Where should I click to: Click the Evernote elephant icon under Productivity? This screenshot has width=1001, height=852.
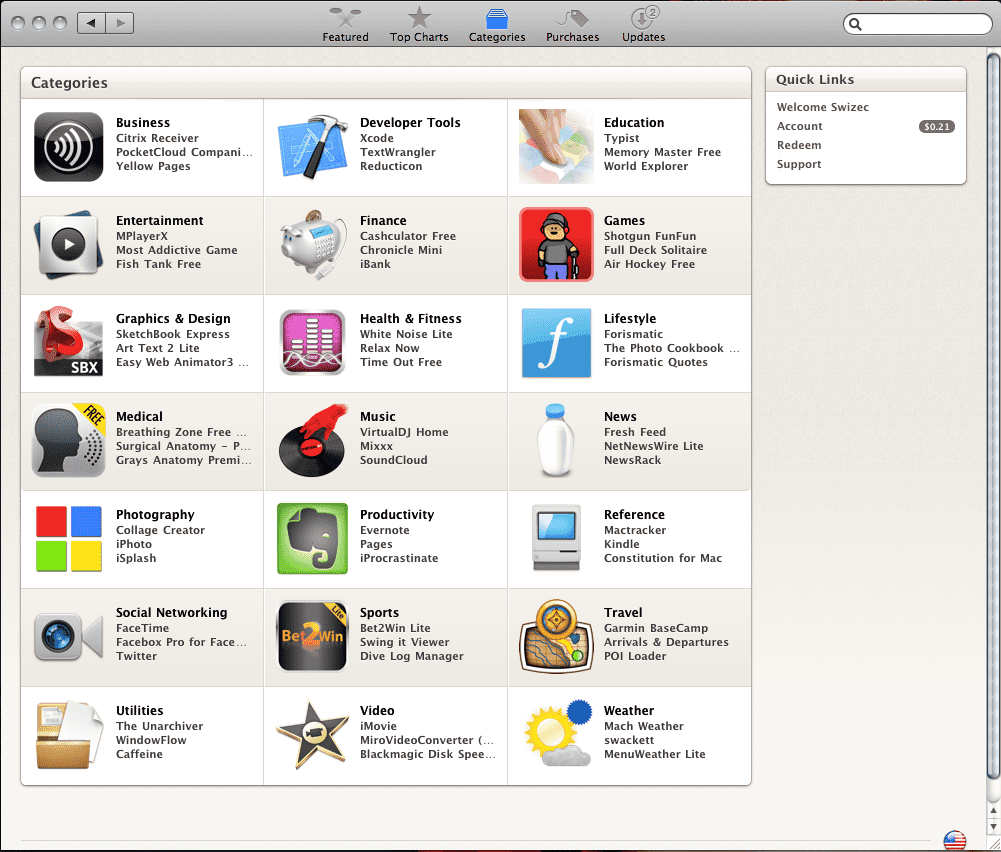point(312,539)
